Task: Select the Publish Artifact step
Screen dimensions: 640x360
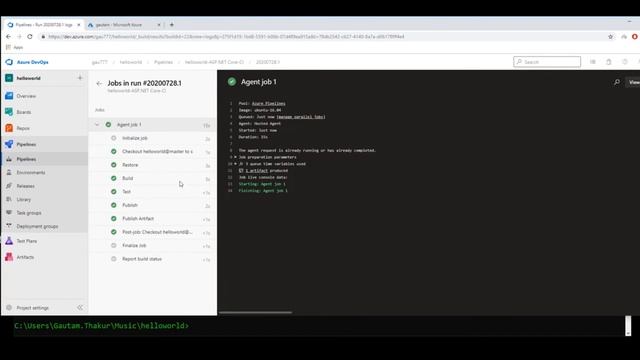Action: click(153, 219)
